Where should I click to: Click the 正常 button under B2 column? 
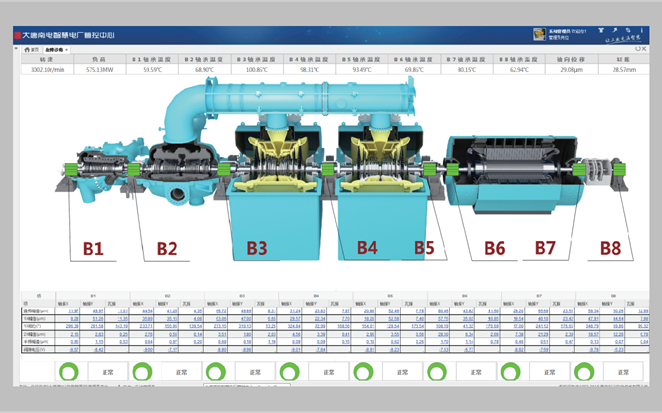pos(178,372)
